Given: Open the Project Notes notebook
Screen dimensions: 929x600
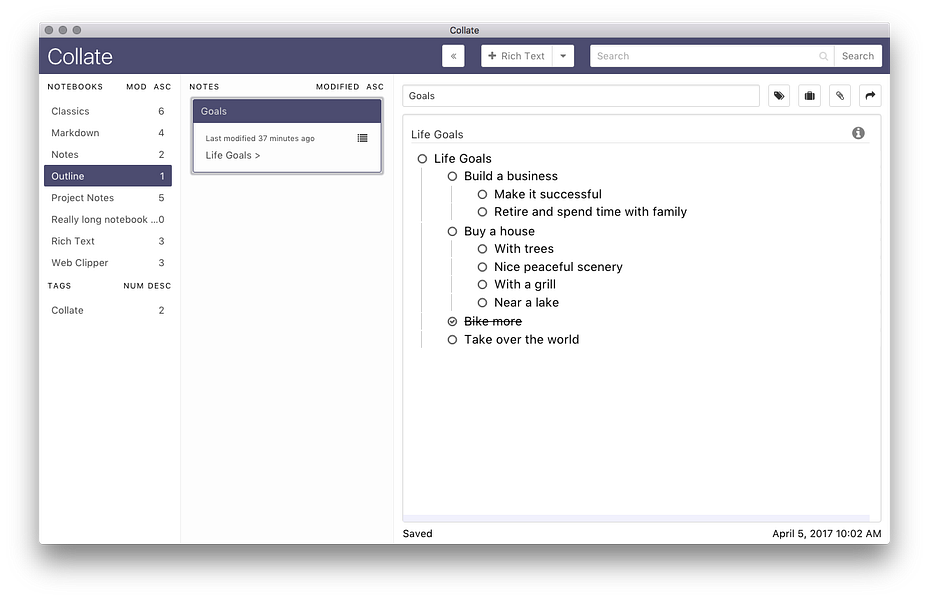Looking at the screenshot, I should (x=108, y=198).
